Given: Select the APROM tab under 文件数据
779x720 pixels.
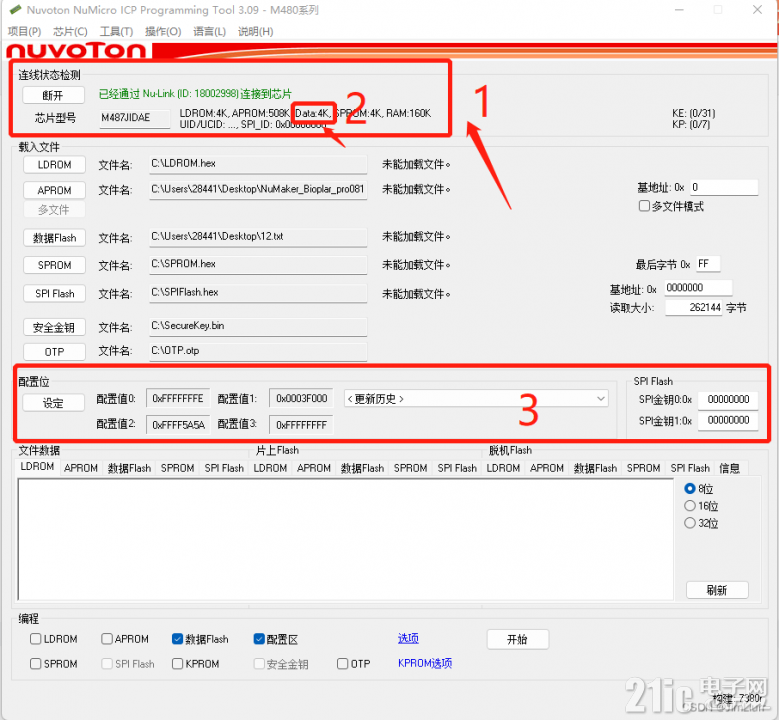Looking at the screenshot, I should click(81, 468).
